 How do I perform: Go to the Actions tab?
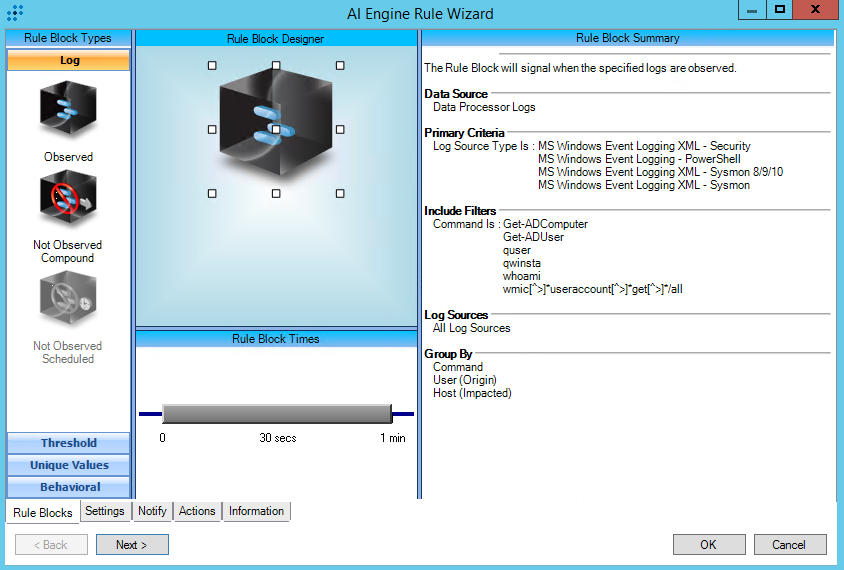click(197, 511)
